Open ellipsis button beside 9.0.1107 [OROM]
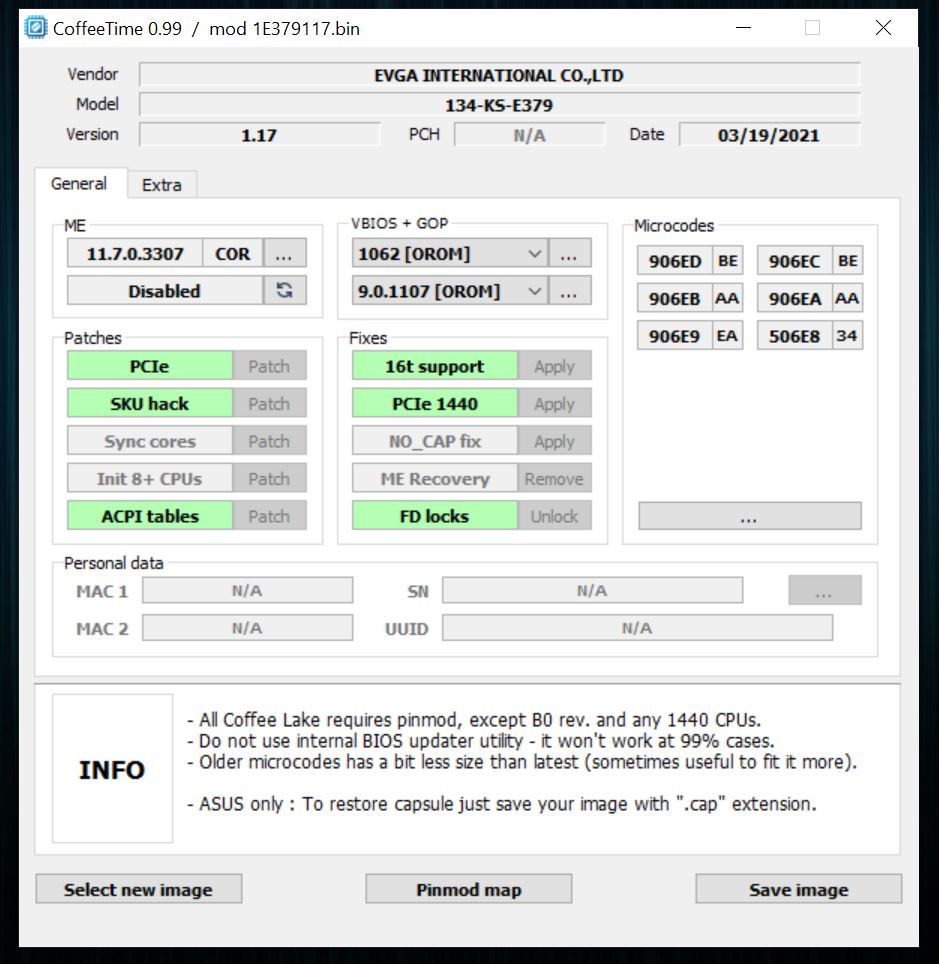This screenshot has width=939, height=964. (569, 290)
